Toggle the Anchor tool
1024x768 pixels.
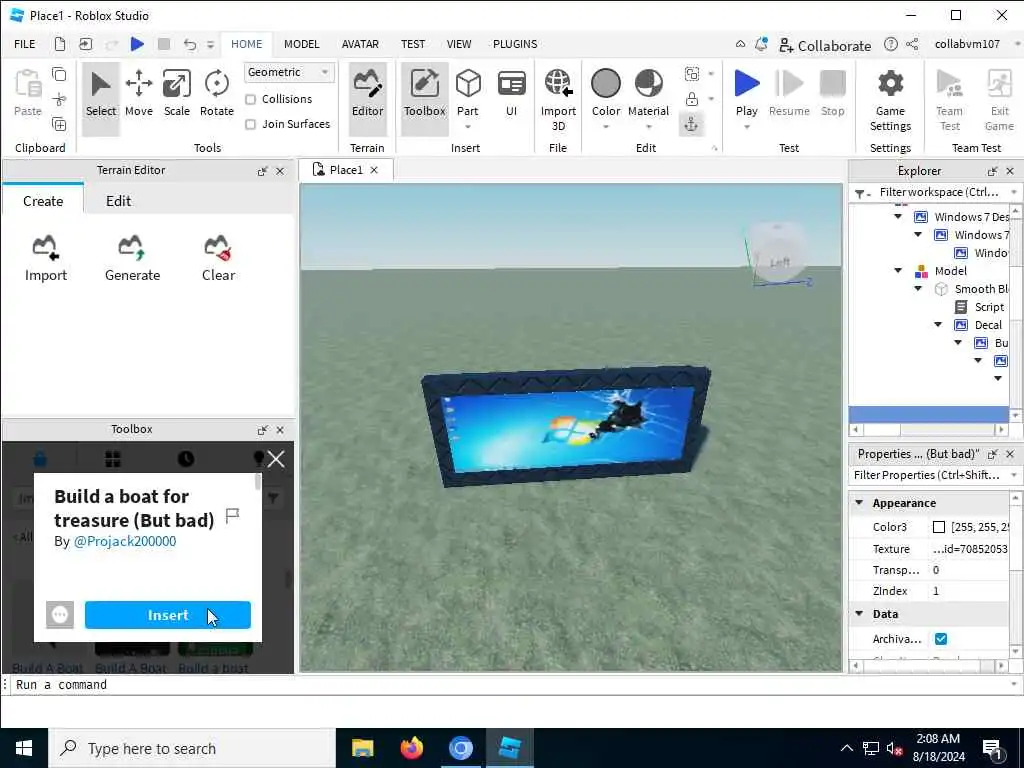692,124
